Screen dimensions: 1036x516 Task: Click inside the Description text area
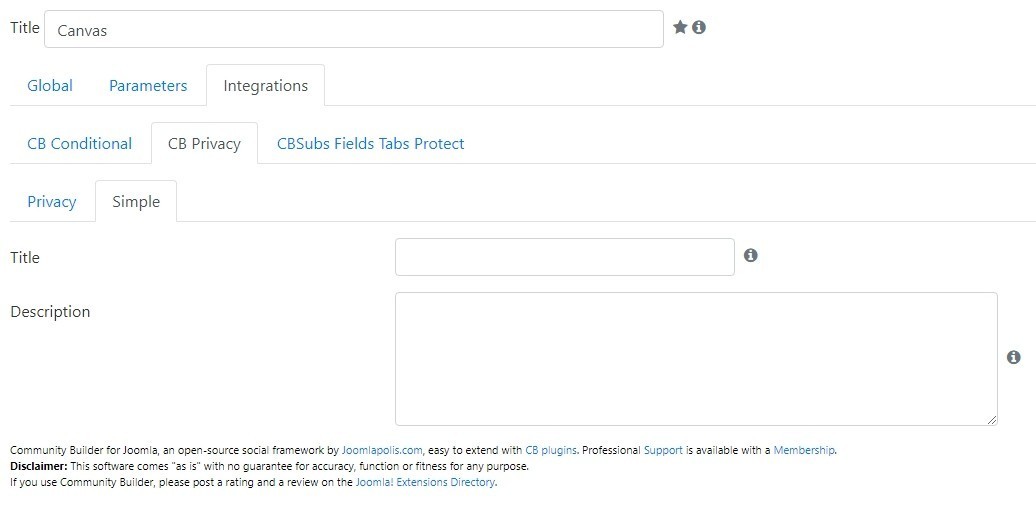(x=696, y=359)
